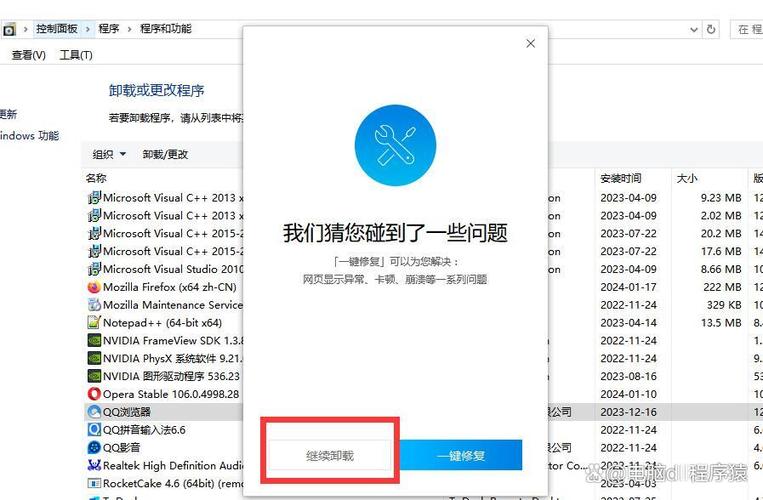Screen dimensions: 763x500
Task: Click the Realtek High Definition Audio icon
Action: 94,465
